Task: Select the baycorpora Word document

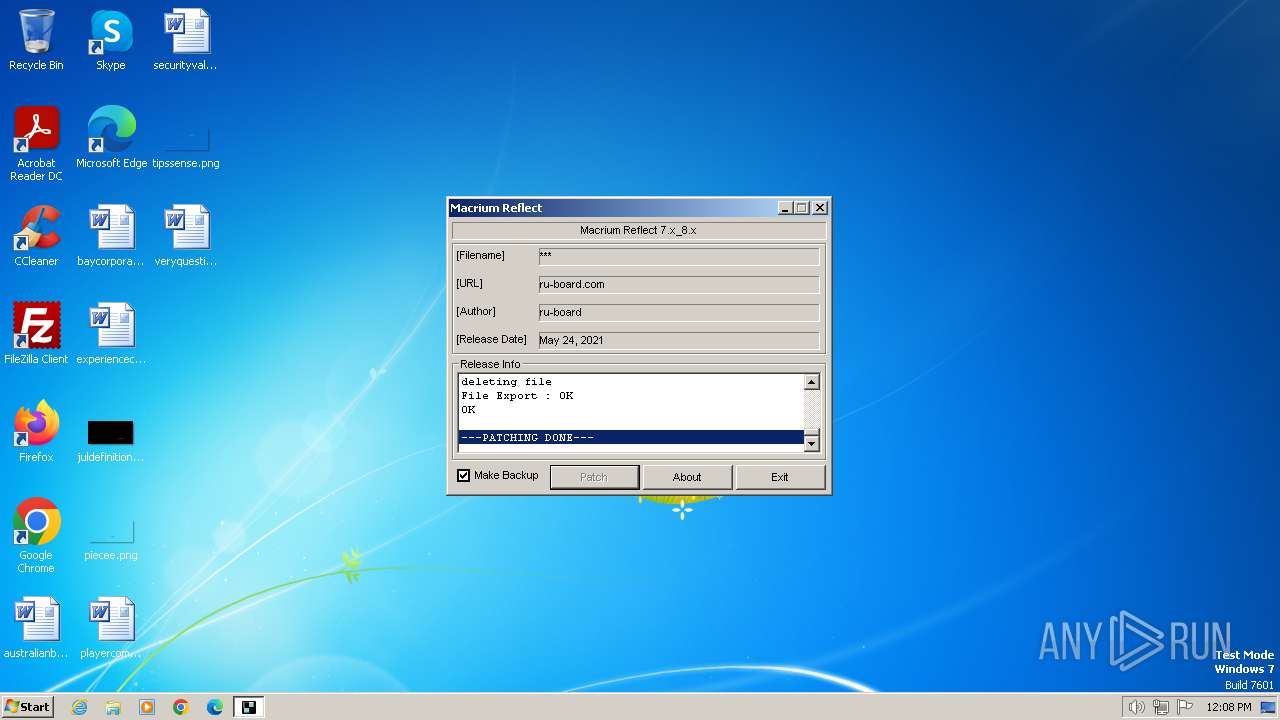Action: [111, 236]
